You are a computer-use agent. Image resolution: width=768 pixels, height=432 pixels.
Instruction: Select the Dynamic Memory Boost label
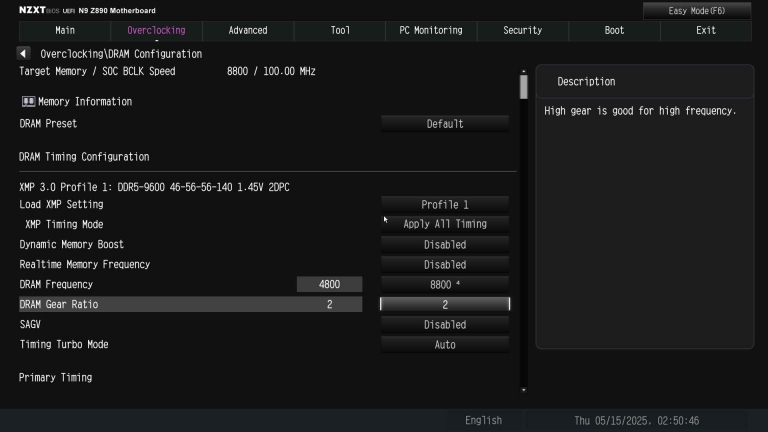72,244
